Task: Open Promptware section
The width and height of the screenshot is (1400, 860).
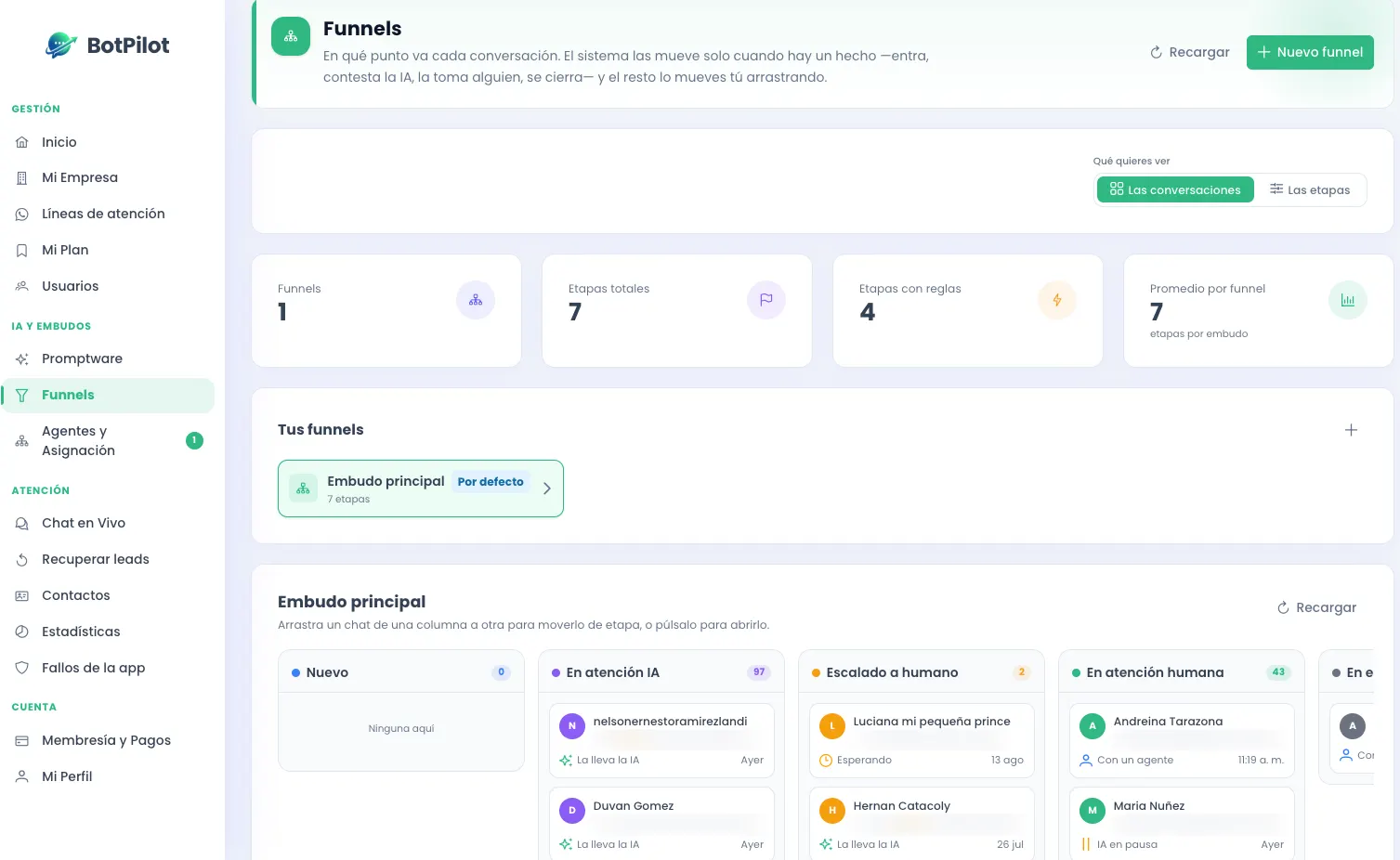Action: point(108,358)
